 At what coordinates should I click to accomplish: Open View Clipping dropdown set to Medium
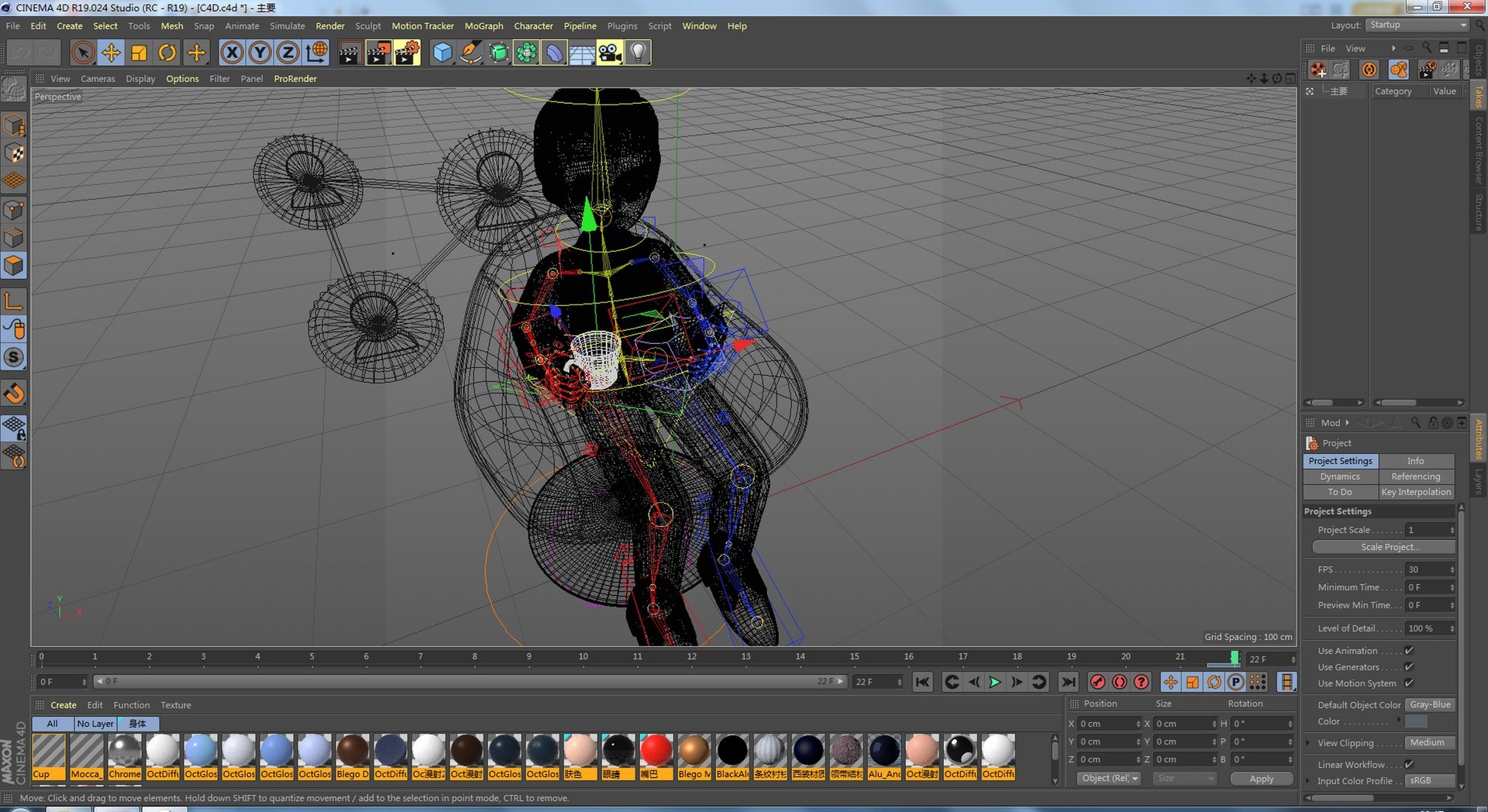click(x=1430, y=743)
